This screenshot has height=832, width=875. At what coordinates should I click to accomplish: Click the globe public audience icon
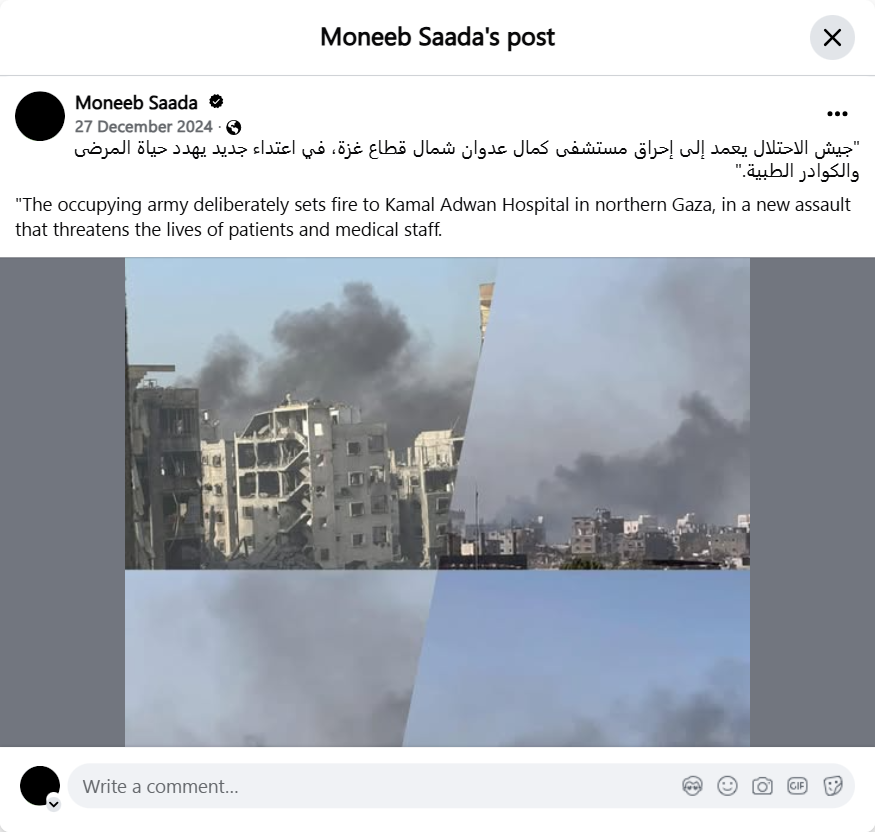(234, 127)
